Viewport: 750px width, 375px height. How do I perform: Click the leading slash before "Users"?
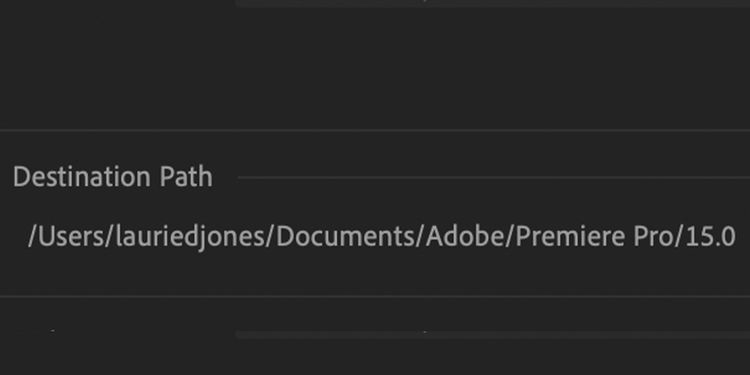pyautogui.click(x=34, y=237)
